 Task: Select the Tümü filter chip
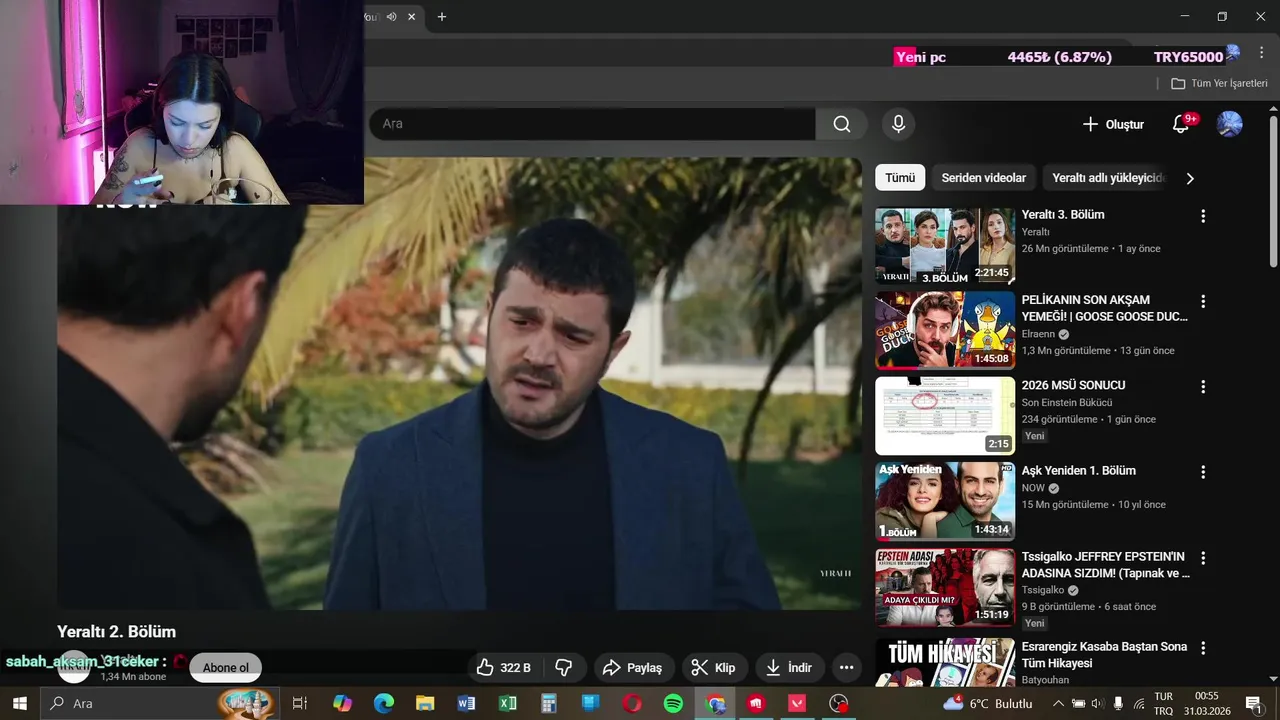point(900,178)
